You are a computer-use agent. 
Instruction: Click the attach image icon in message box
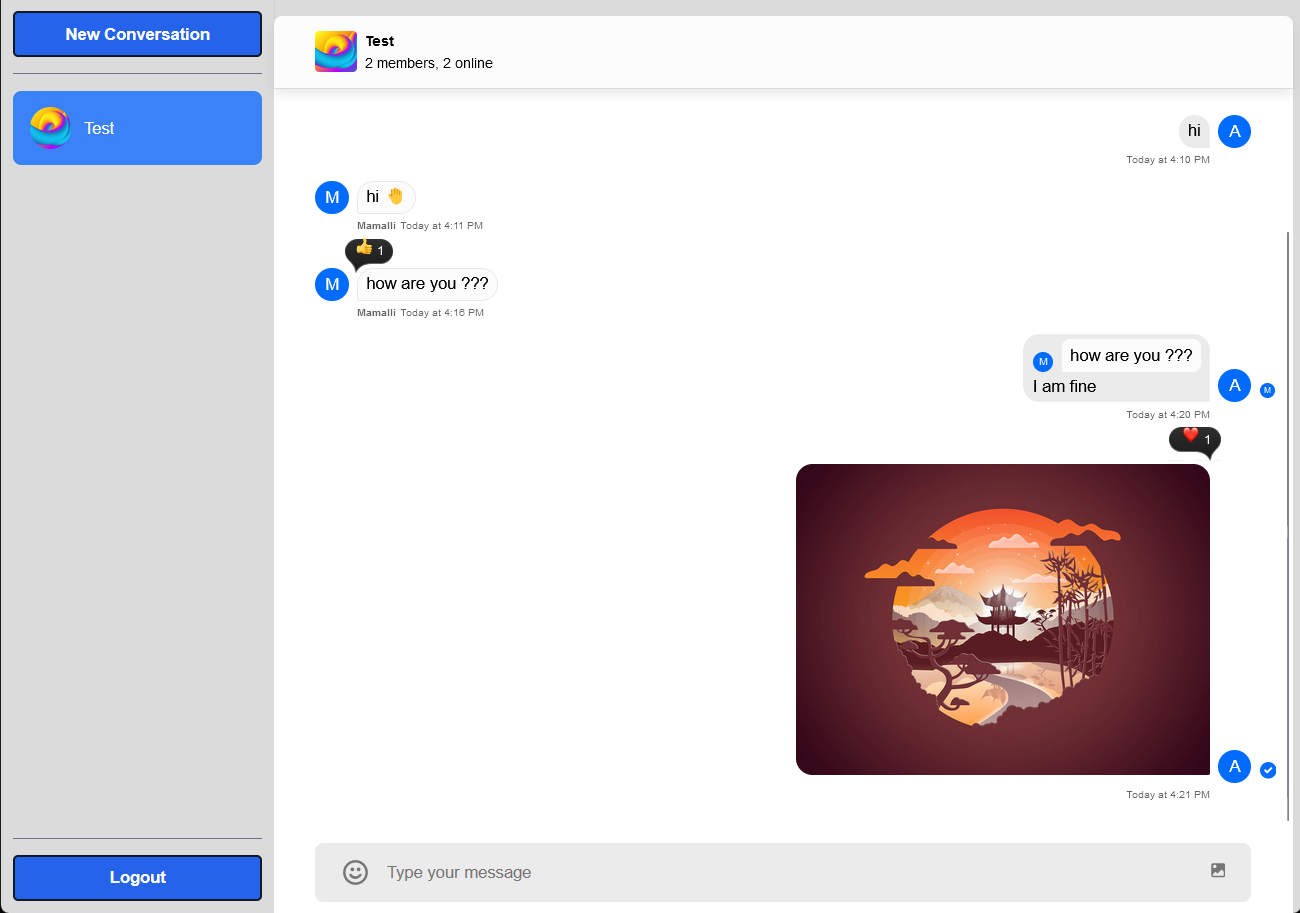click(1218, 870)
